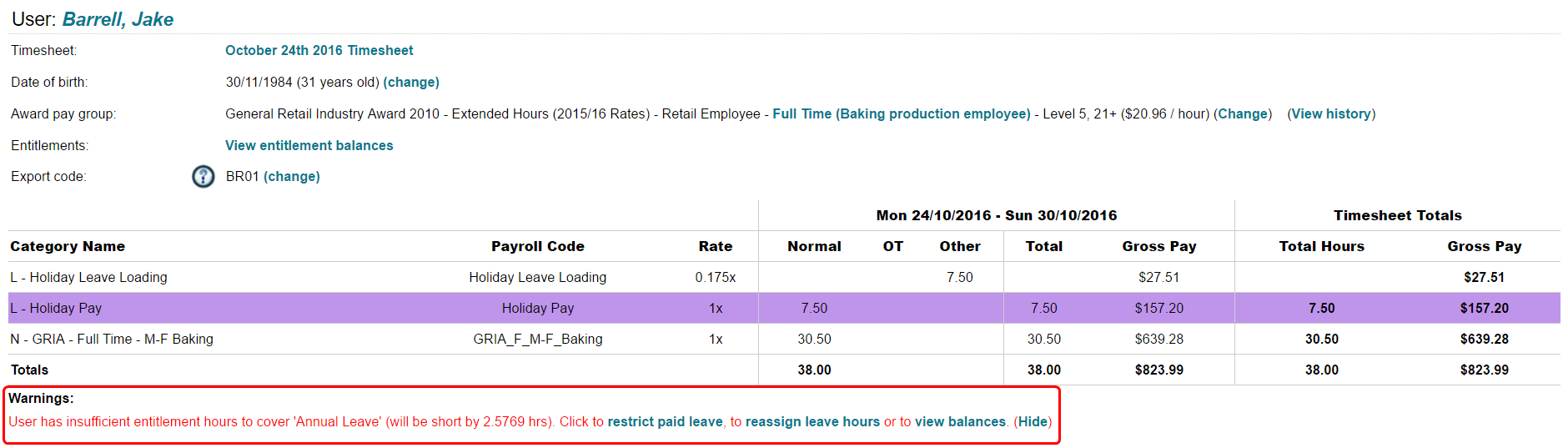Click the Holiday Pay payroll code cell
The height and width of the screenshot is (448, 1568).
click(538, 309)
